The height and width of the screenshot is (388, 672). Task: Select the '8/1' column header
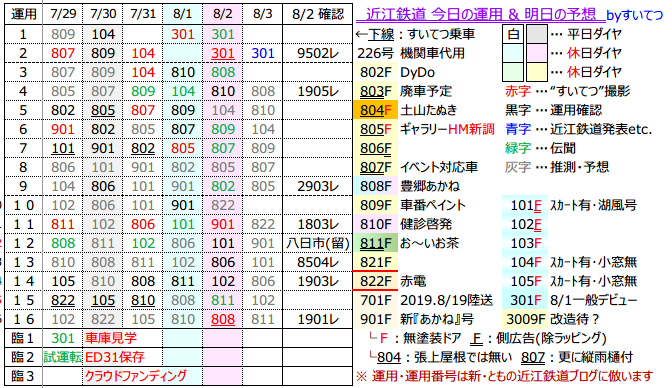pyautogui.click(x=183, y=15)
